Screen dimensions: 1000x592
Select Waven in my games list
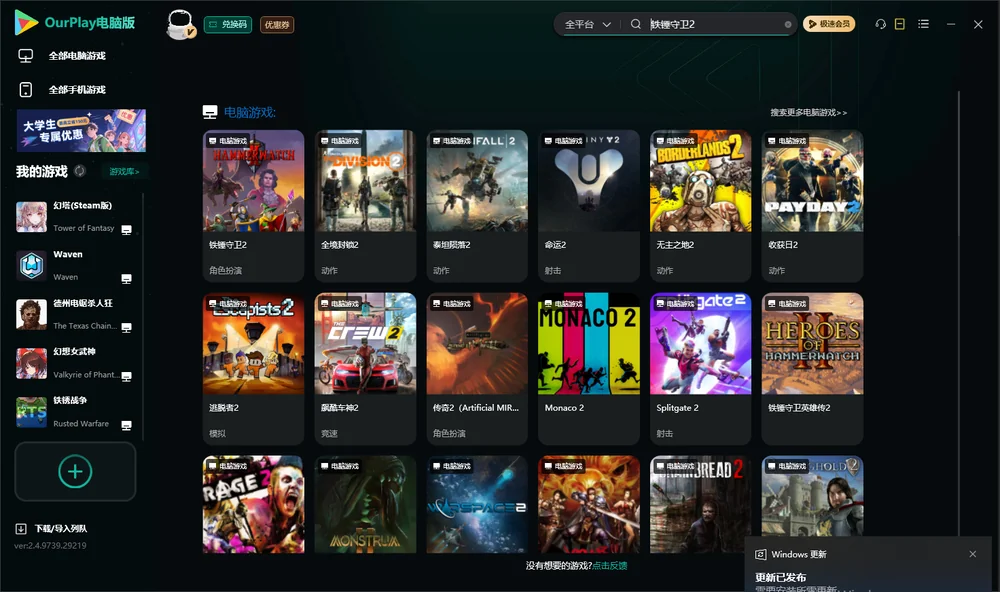coord(74,265)
